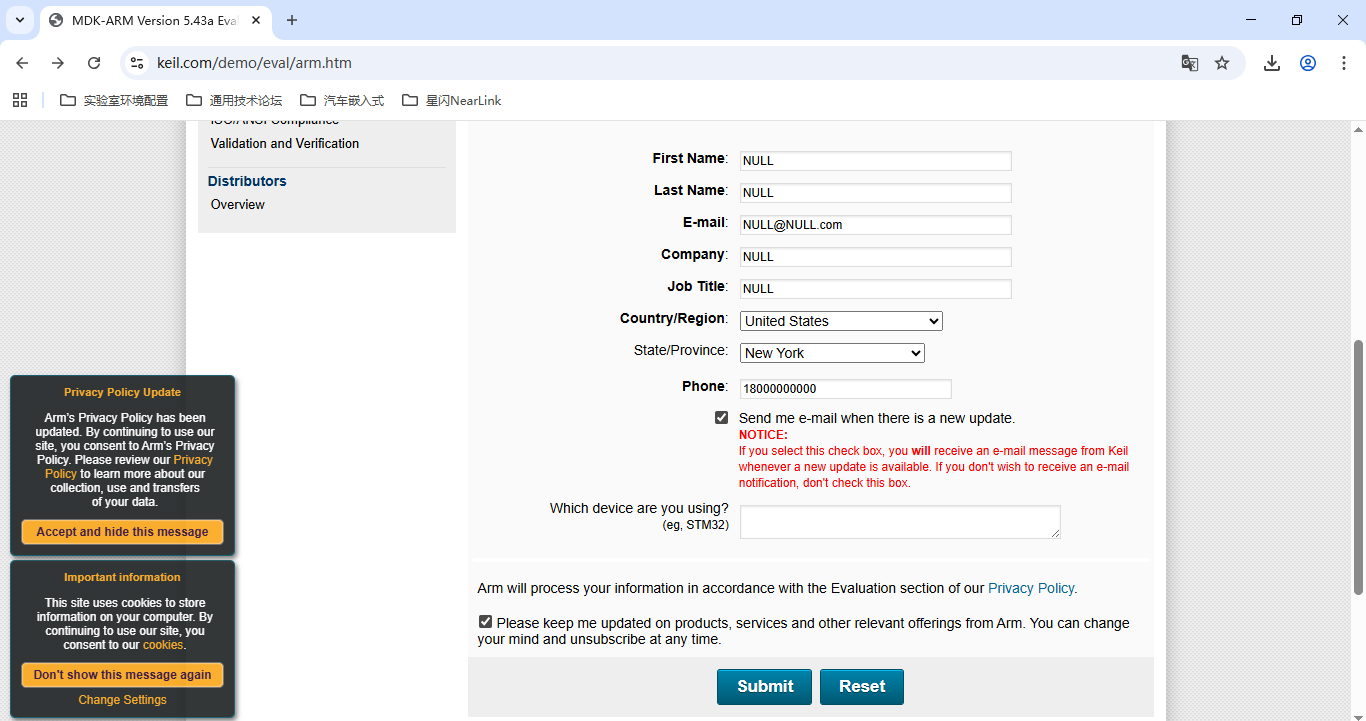1366x721 pixels.
Task: Click the E-mail input field
Action: (x=875, y=225)
